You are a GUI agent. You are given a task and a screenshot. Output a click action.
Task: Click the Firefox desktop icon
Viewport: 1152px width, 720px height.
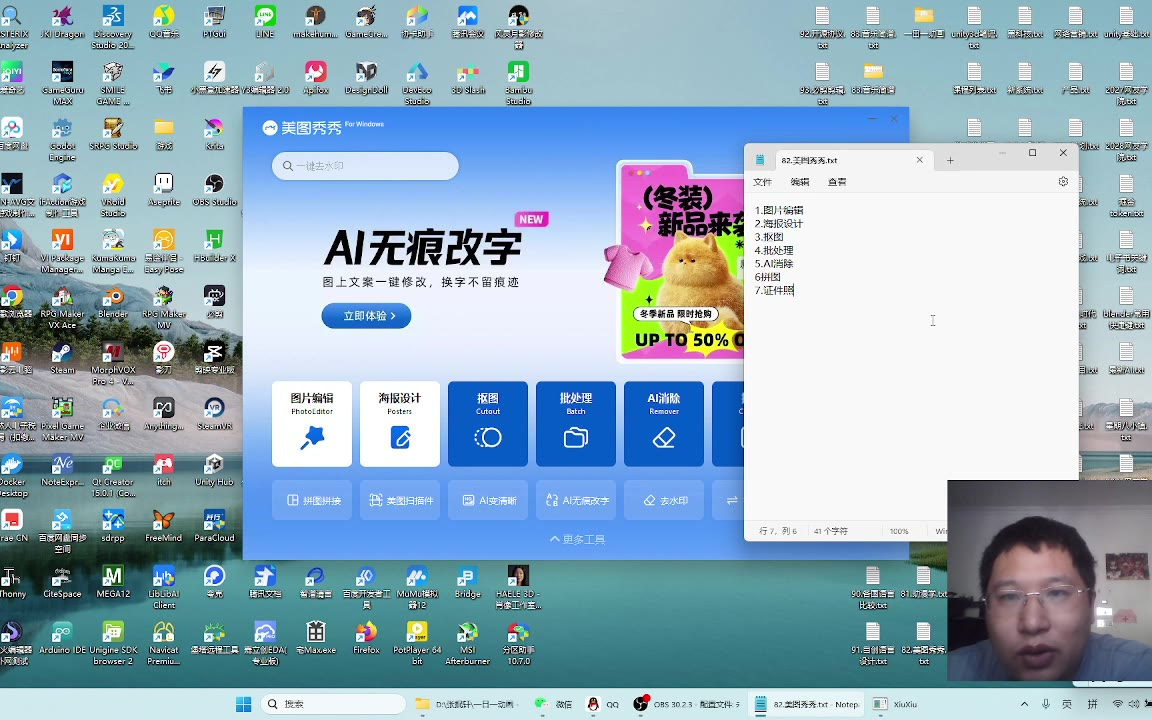point(366,636)
